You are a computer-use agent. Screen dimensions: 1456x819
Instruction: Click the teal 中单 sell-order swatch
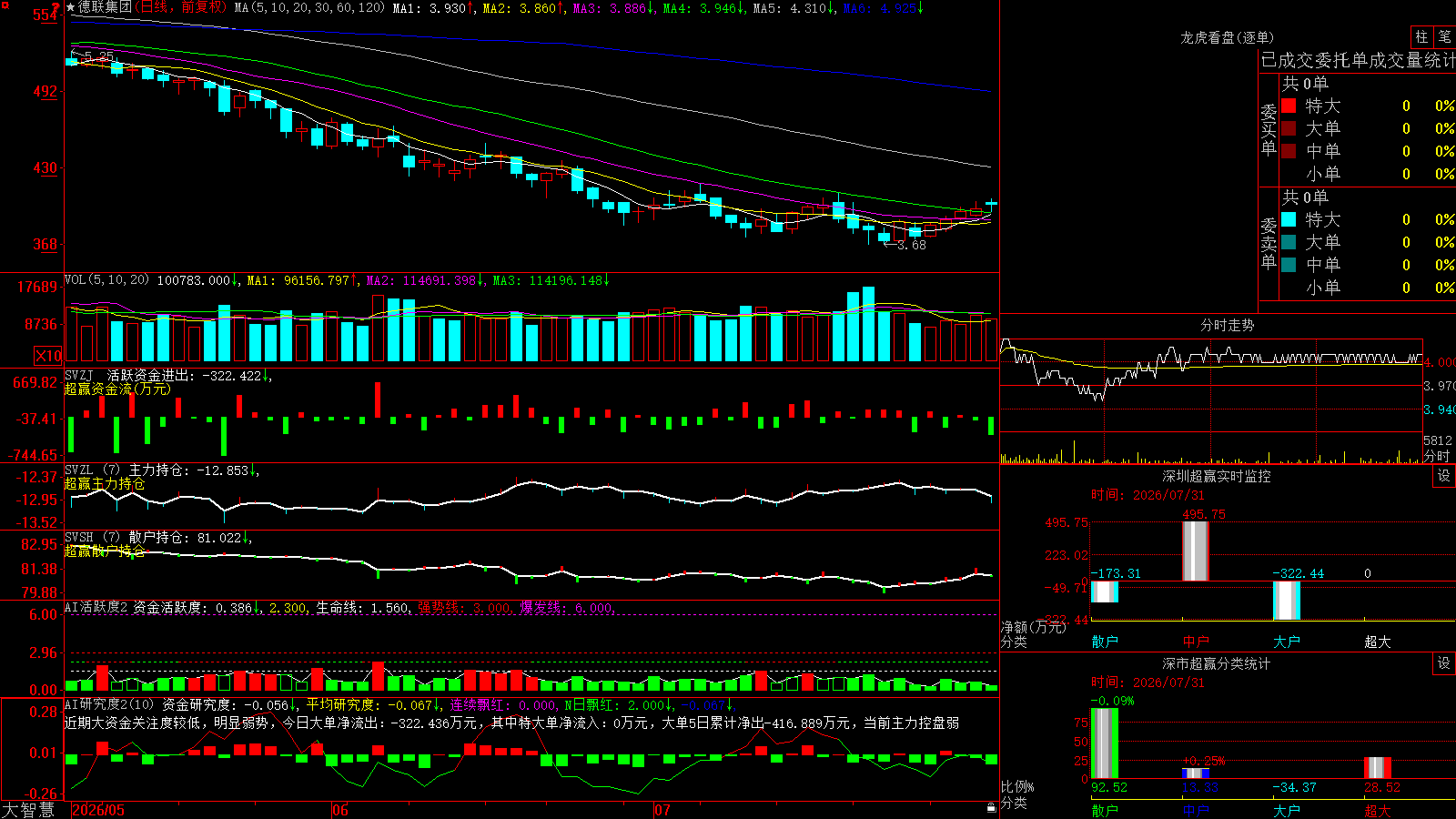coord(1289,265)
